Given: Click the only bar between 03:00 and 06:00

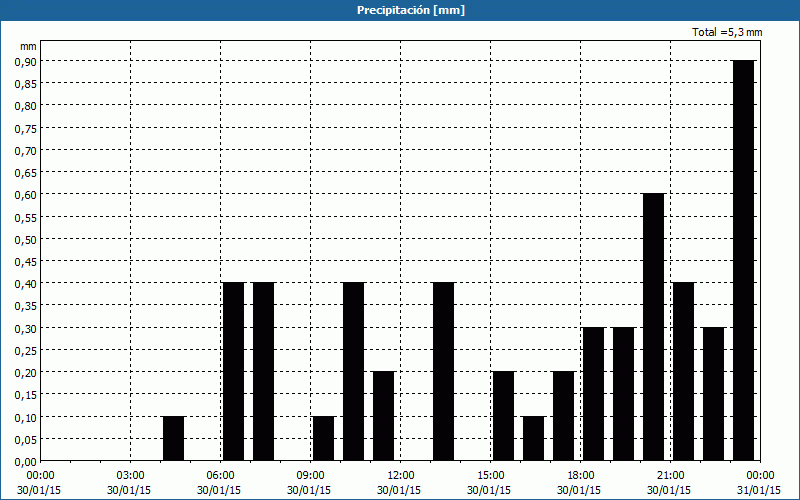Looking at the screenshot, I should [173, 438].
